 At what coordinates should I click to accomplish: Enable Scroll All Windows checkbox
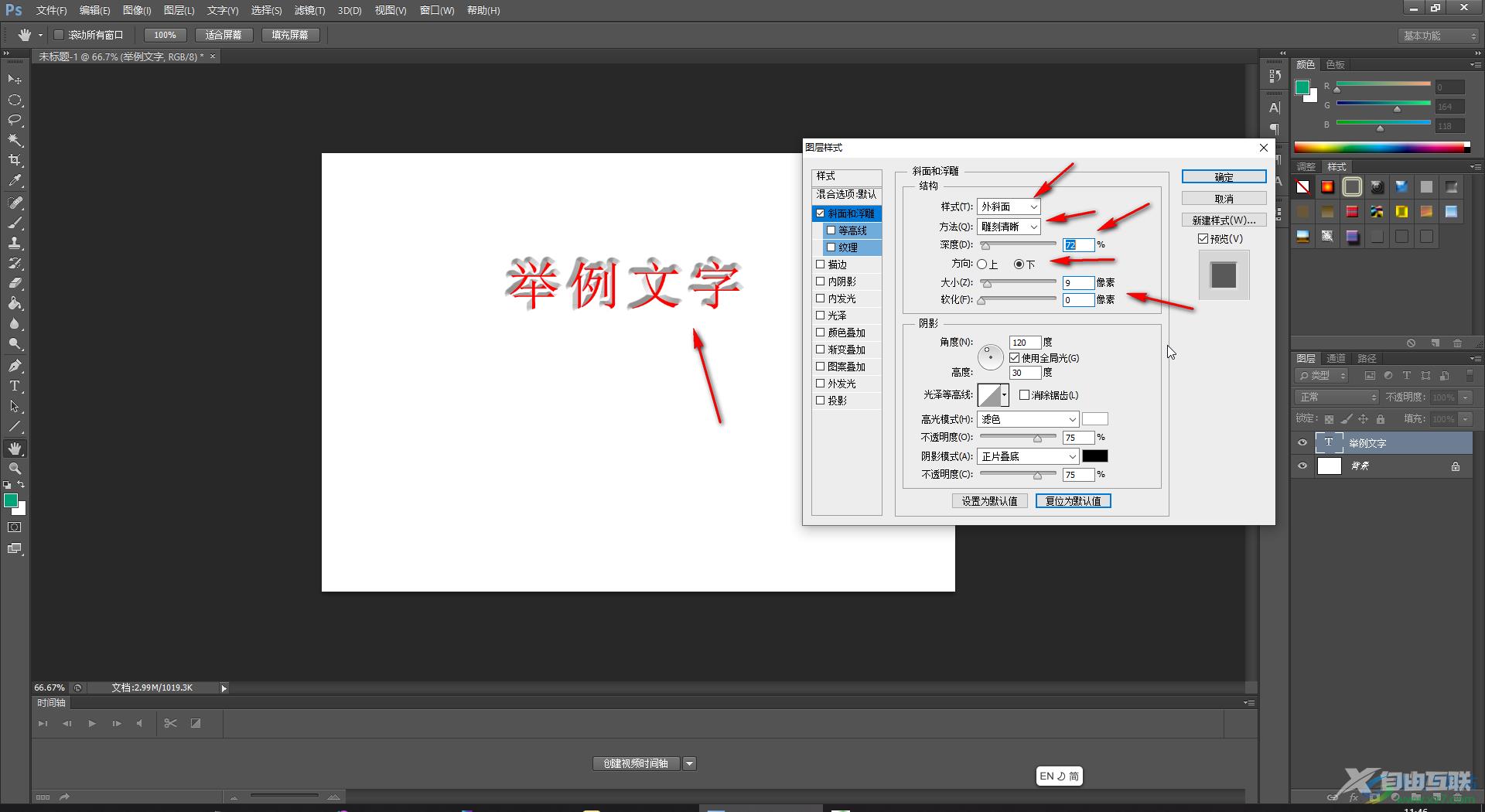pyautogui.click(x=59, y=35)
